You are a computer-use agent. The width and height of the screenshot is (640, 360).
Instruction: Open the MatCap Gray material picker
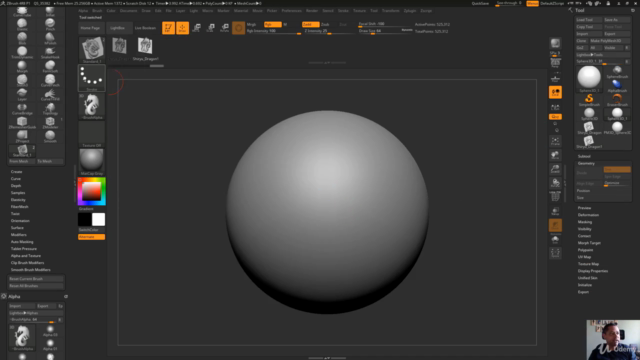coord(92,162)
